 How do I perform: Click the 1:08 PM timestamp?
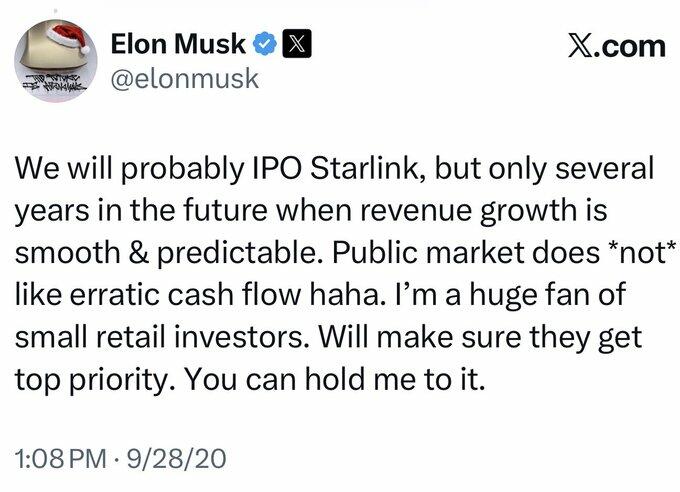pos(58,459)
